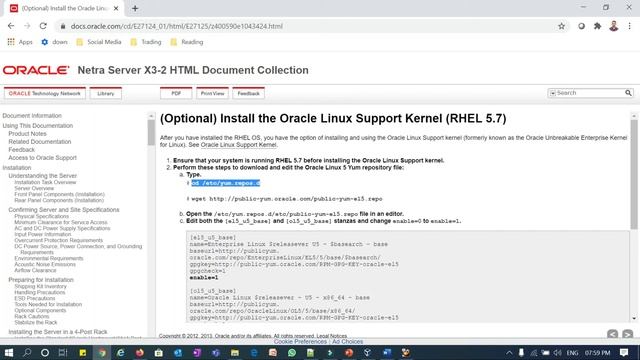The image size is (640, 360).
Task: Bookmark this page with the star icon
Action: [x=562, y=26]
